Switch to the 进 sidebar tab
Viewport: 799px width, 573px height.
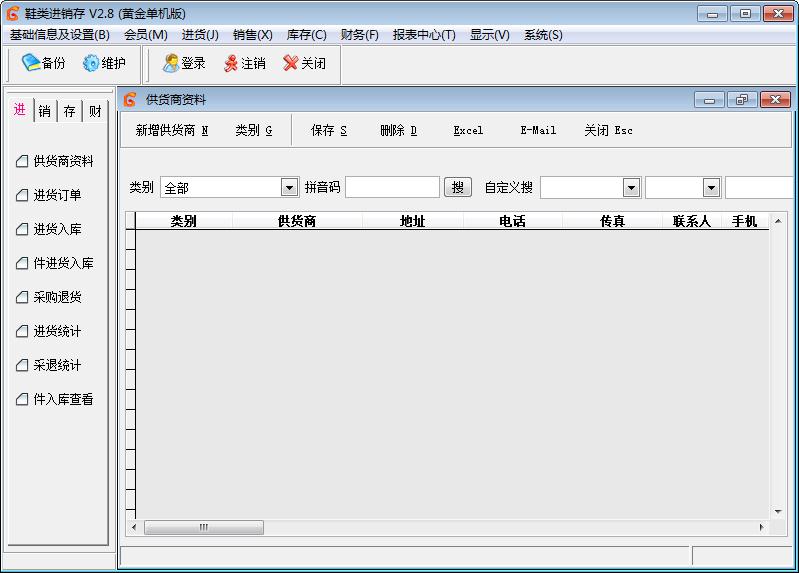coord(20,110)
